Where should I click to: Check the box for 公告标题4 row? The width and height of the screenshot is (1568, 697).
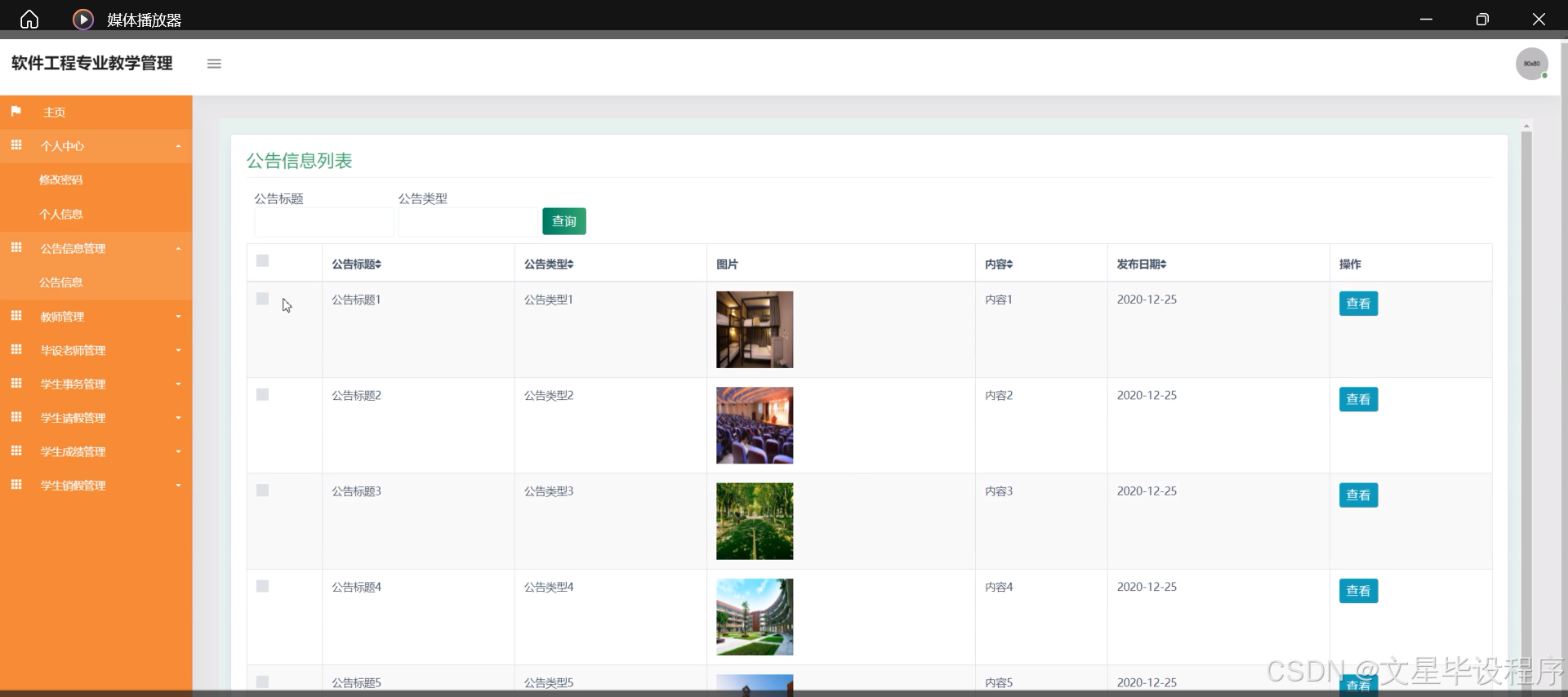tap(262, 586)
